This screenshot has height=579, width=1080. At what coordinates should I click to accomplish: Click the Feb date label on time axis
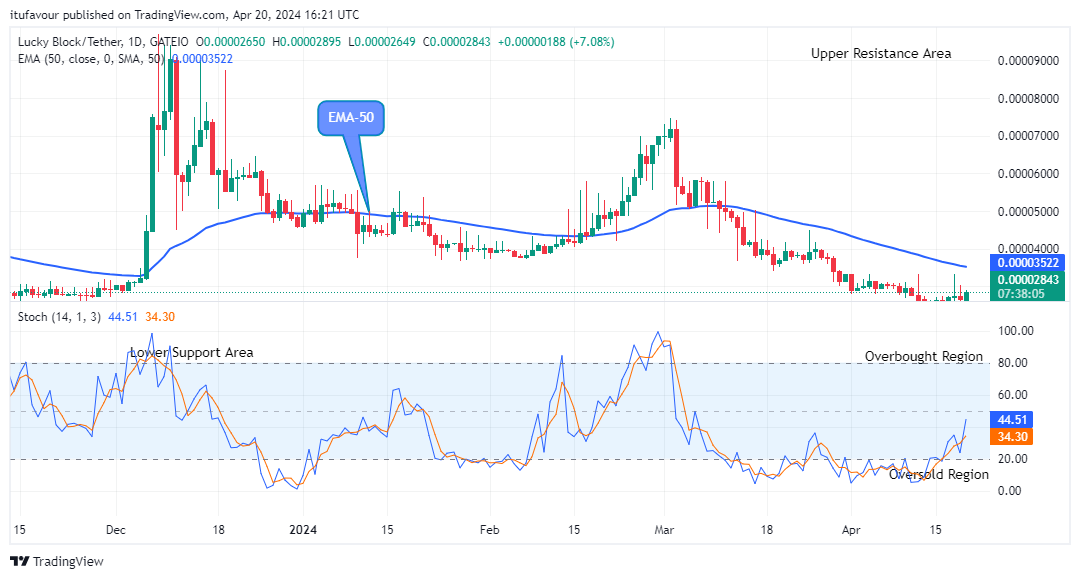coord(489,529)
